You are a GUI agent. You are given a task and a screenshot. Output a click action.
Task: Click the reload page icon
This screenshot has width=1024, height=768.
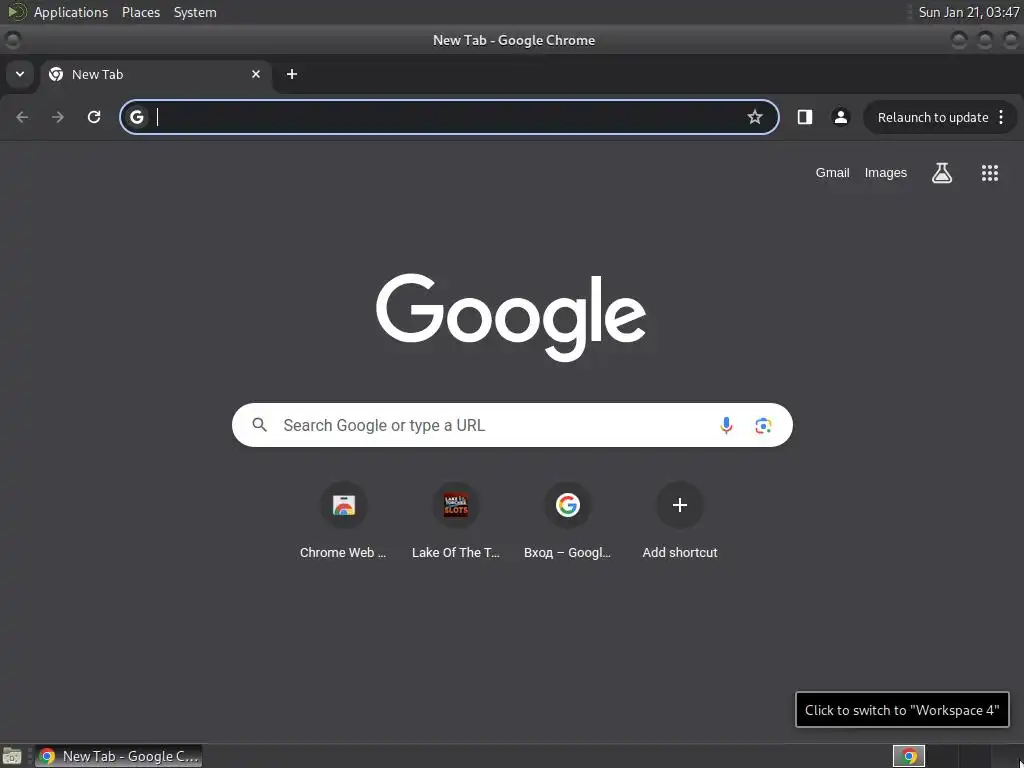(94, 117)
